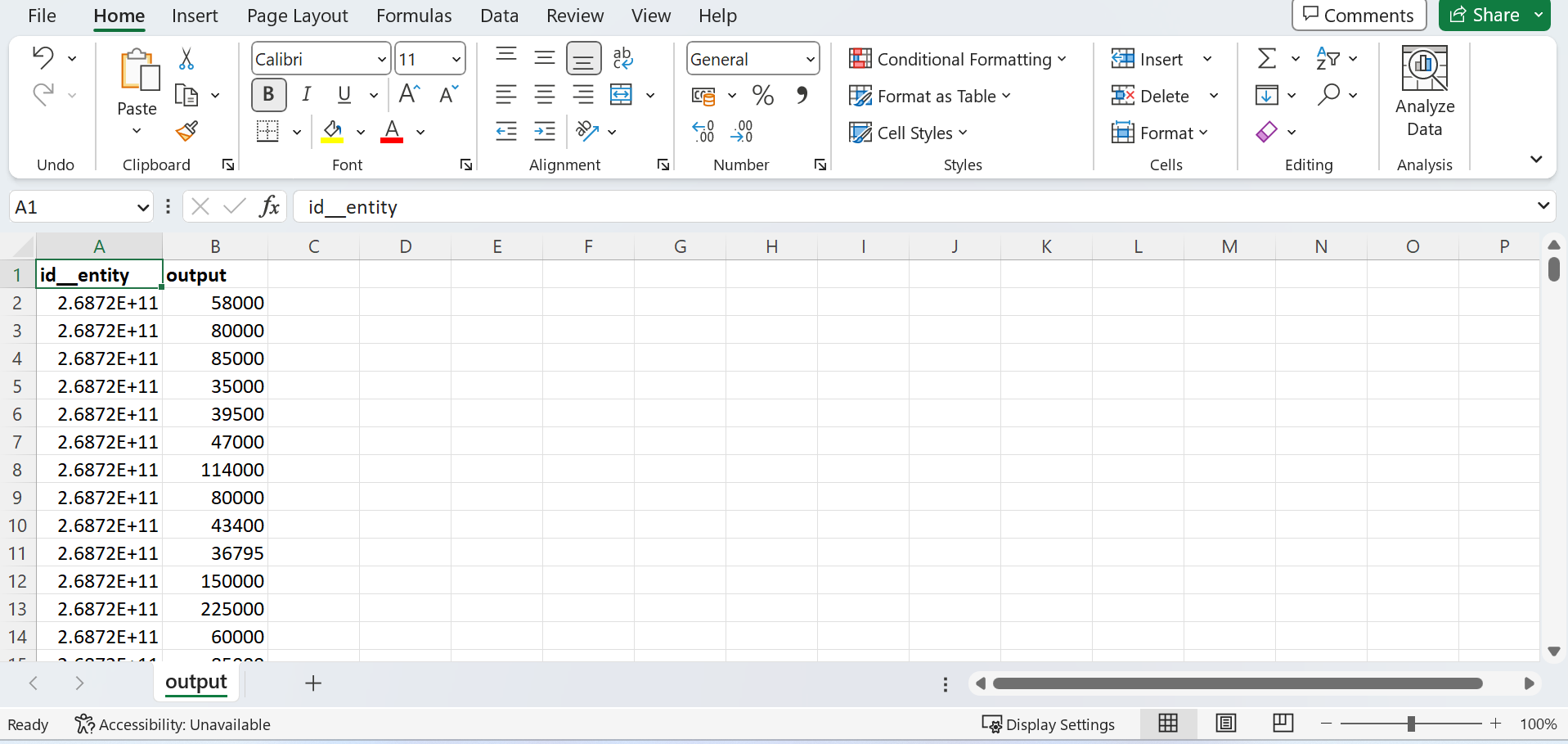The image size is (1568, 744).
Task: Expand the General number format dropdown
Action: [x=810, y=59]
